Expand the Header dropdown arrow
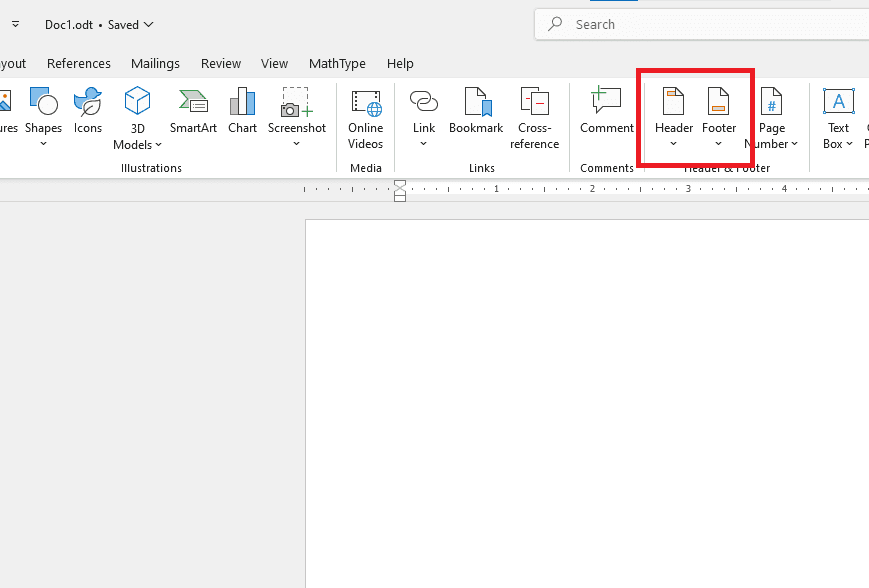Viewport: 869px width, 588px height. (673, 144)
